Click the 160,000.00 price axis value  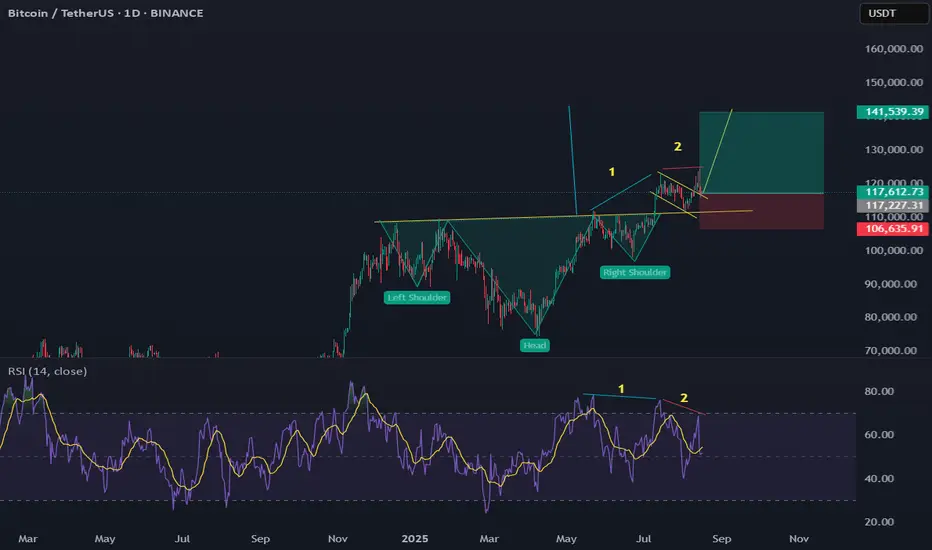[893, 49]
